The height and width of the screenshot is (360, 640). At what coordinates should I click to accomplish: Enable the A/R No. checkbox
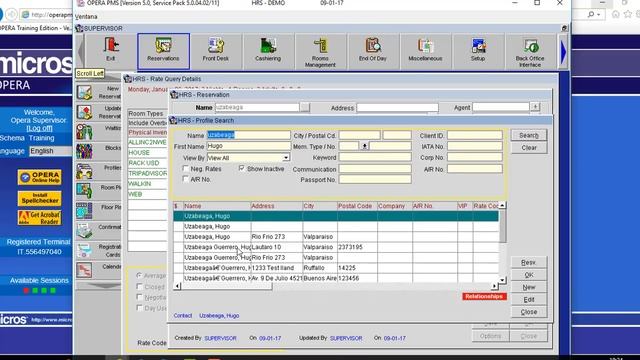click(x=185, y=179)
